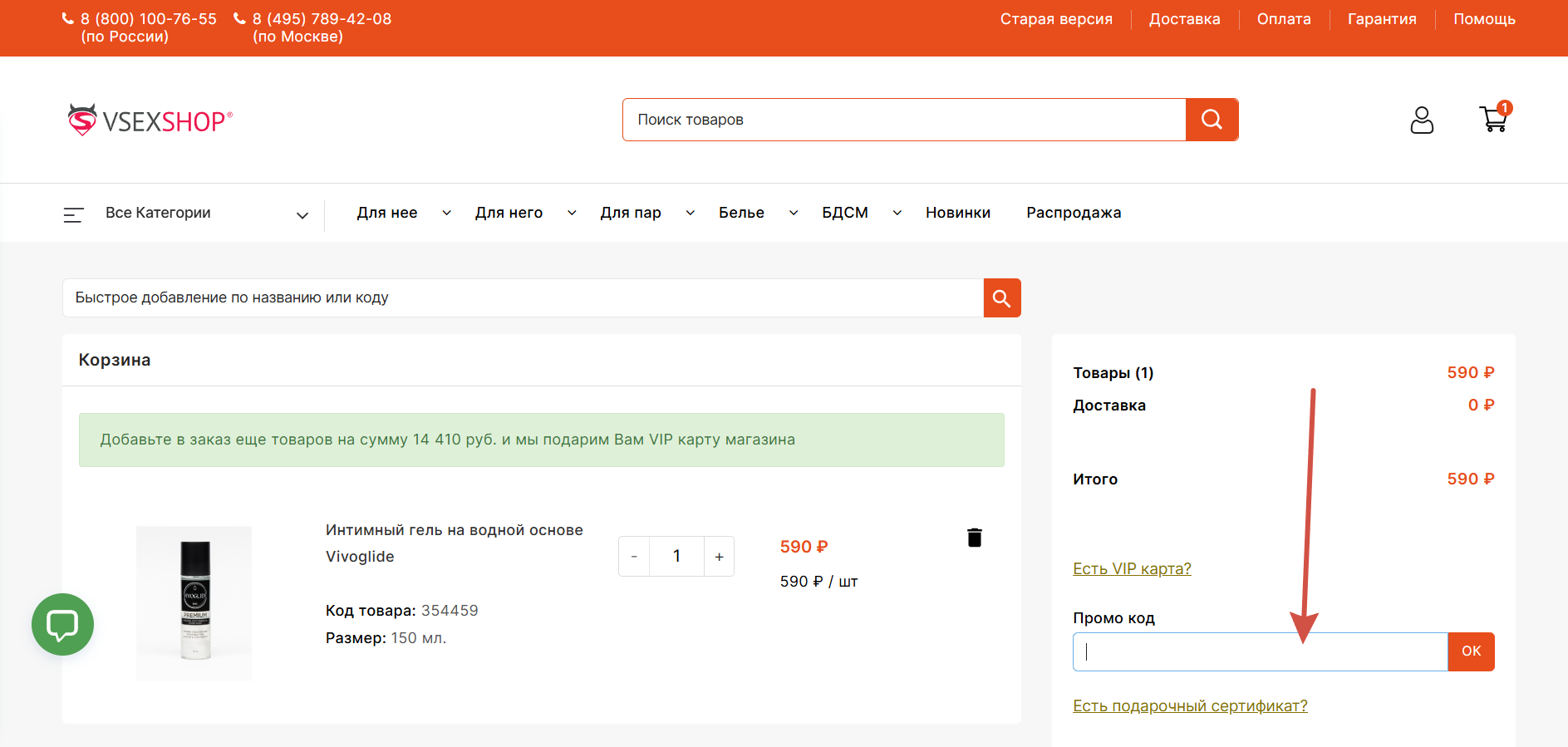Delete the Vivoglide item with the trash icon
Viewport: 1568px width, 747px height.
tap(975, 538)
